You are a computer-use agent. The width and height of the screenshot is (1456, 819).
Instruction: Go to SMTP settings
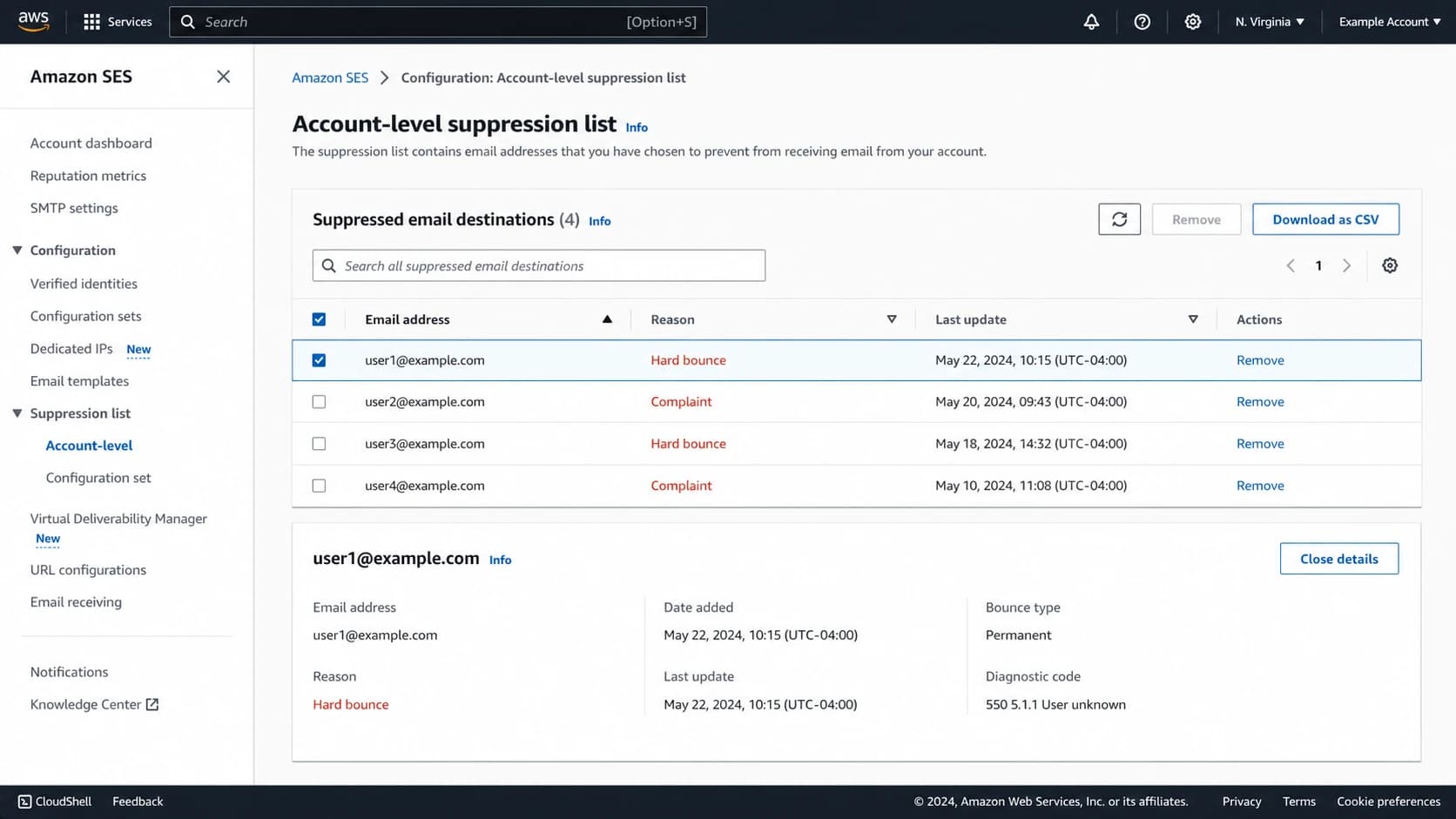click(x=74, y=208)
